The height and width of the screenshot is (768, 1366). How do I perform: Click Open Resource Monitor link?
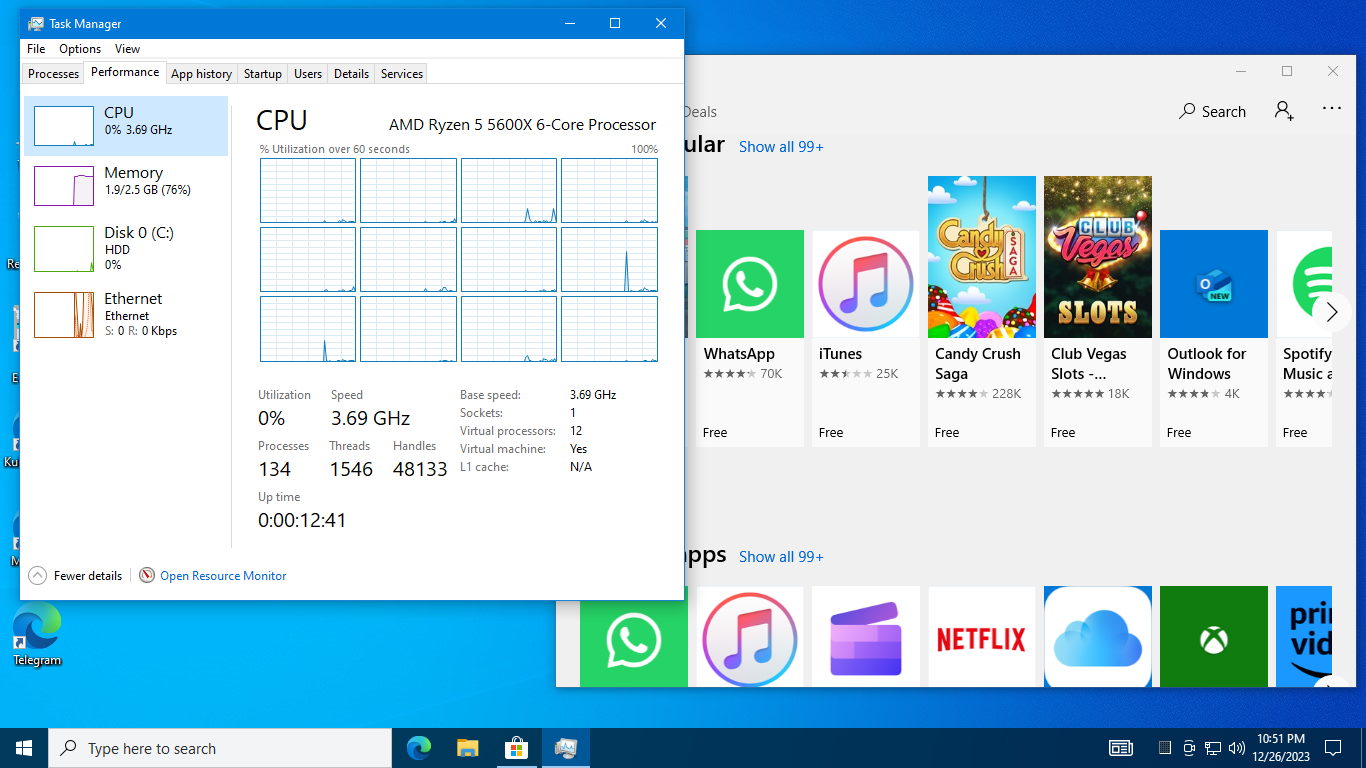tap(222, 576)
